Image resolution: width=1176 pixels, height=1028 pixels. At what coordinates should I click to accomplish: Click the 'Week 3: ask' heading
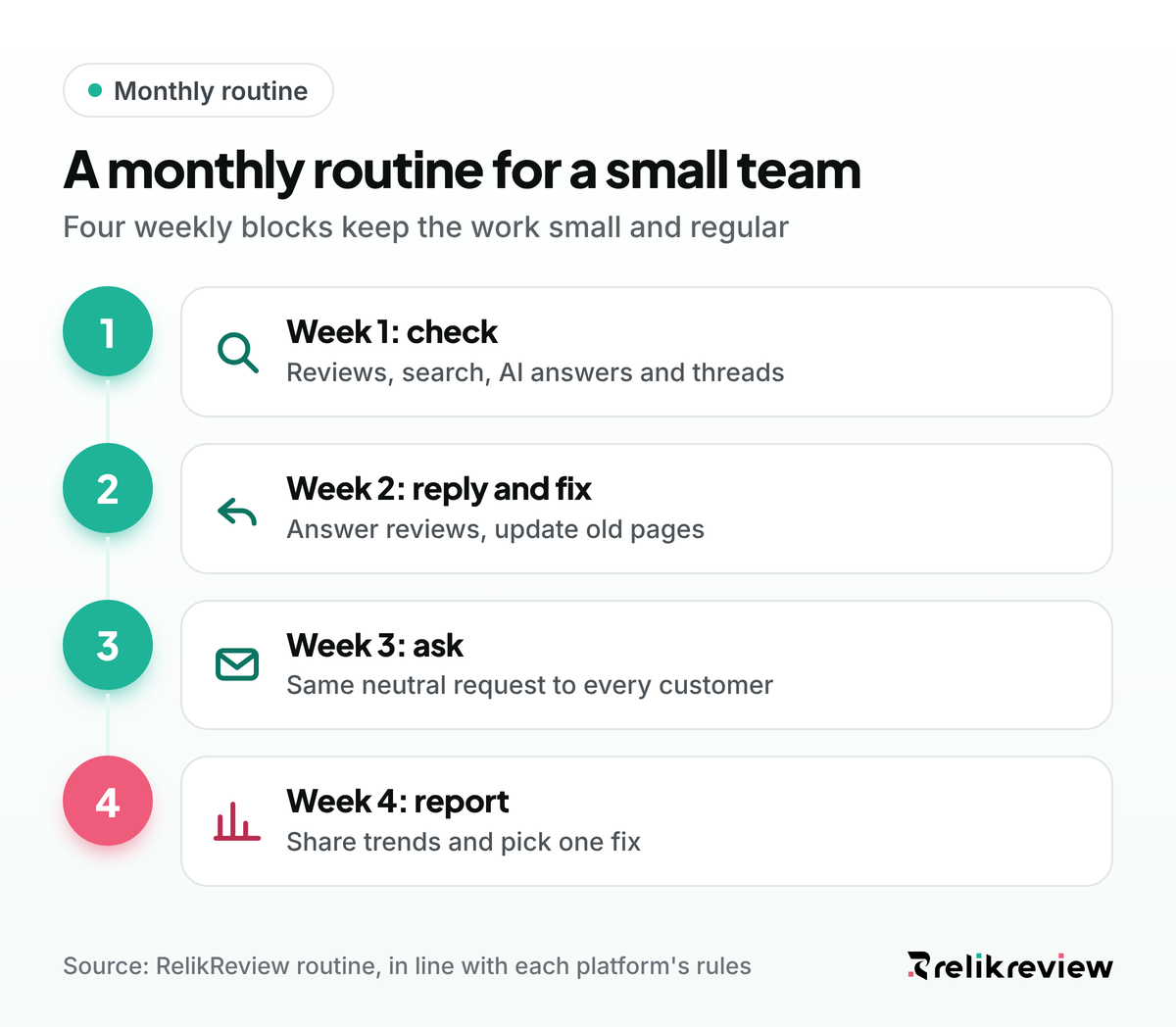(x=374, y=646)
